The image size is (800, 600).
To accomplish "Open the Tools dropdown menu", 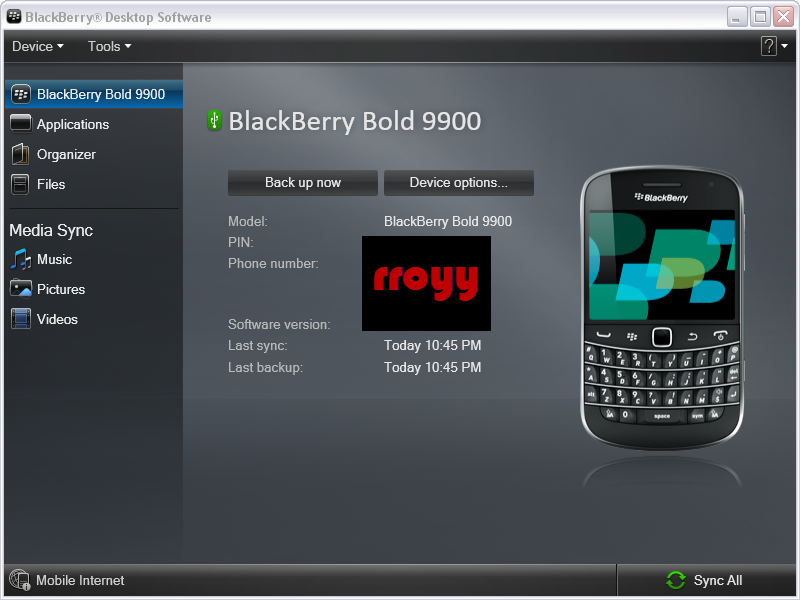I will click(108, 46).
